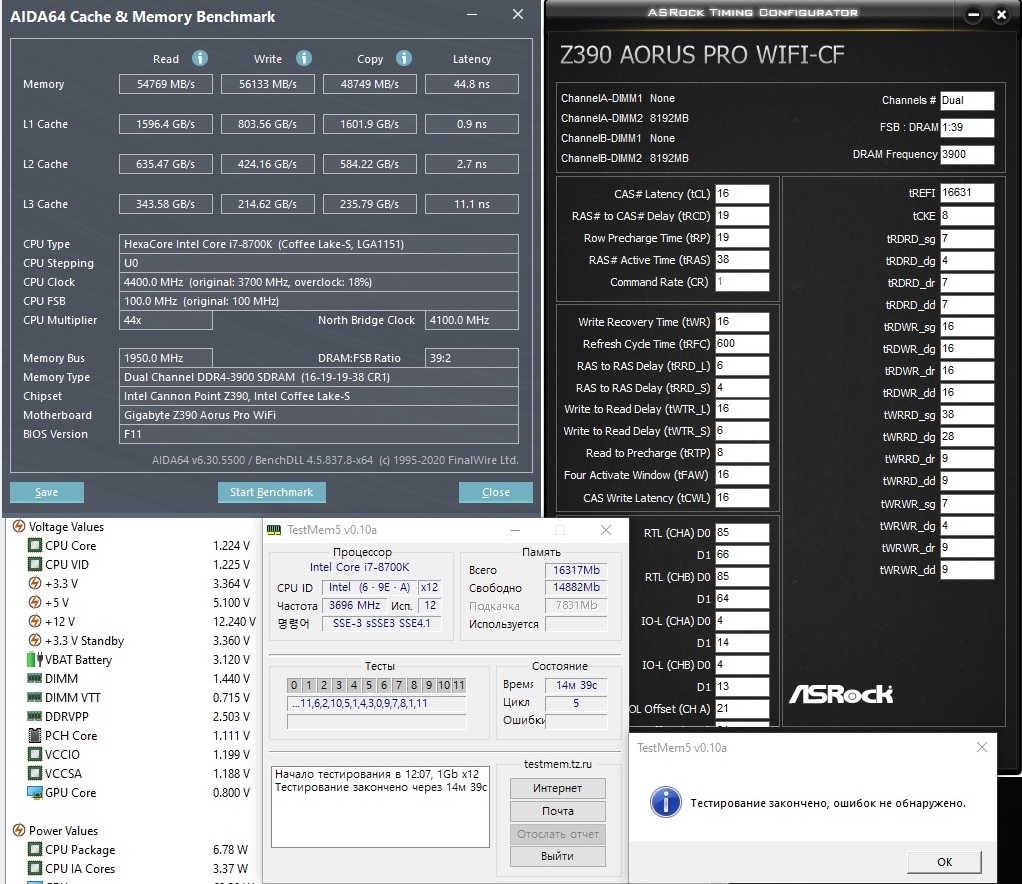Click the Memory Type DDR4-3900 field
The height and width of the screenshot is (884, 1022).
[319, 377]
